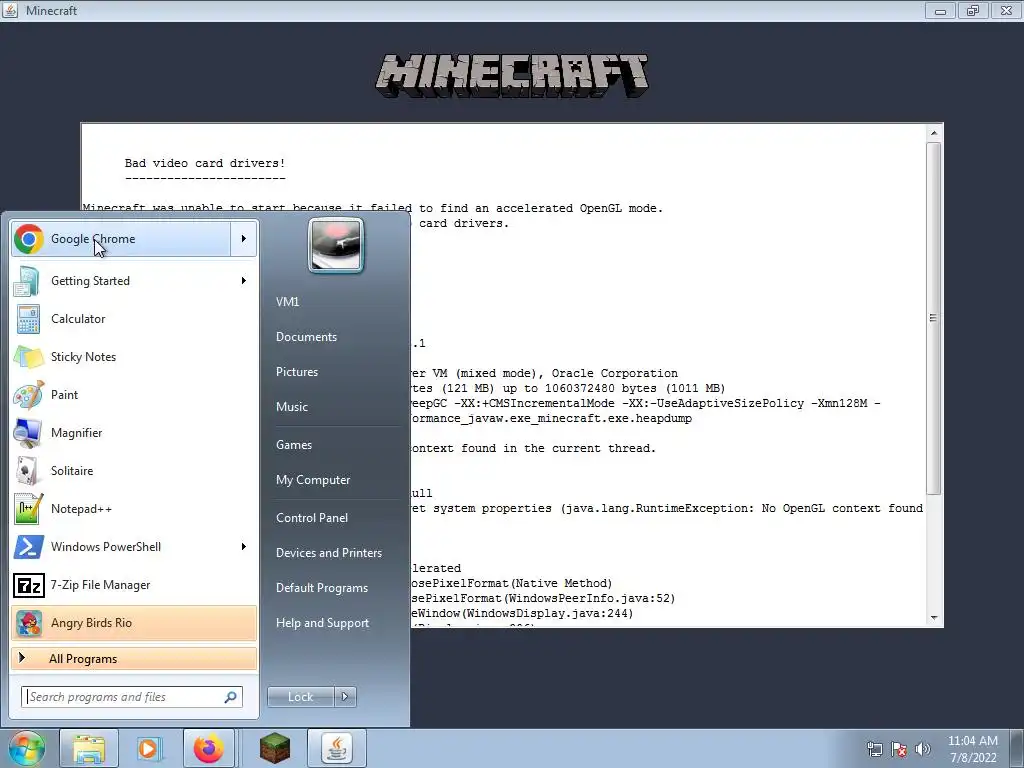1024x768 pixels.
Task: Open Windows Explorer from the taskbar
Action: point(89,748)
